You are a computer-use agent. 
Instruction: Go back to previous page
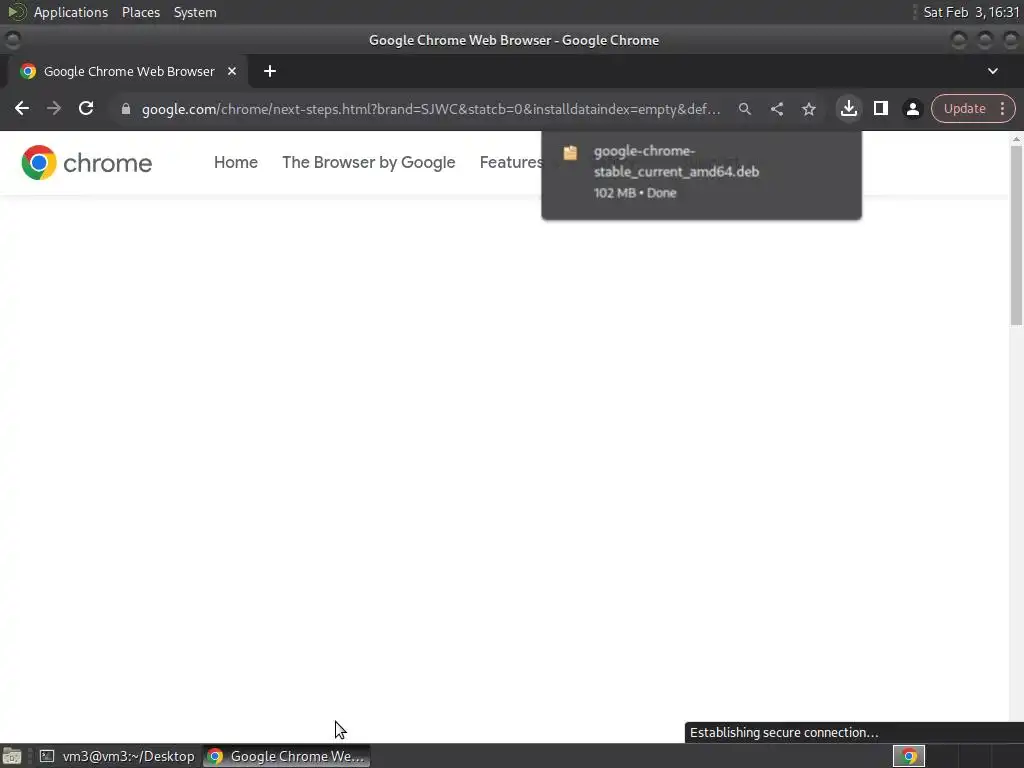(22, 108)
